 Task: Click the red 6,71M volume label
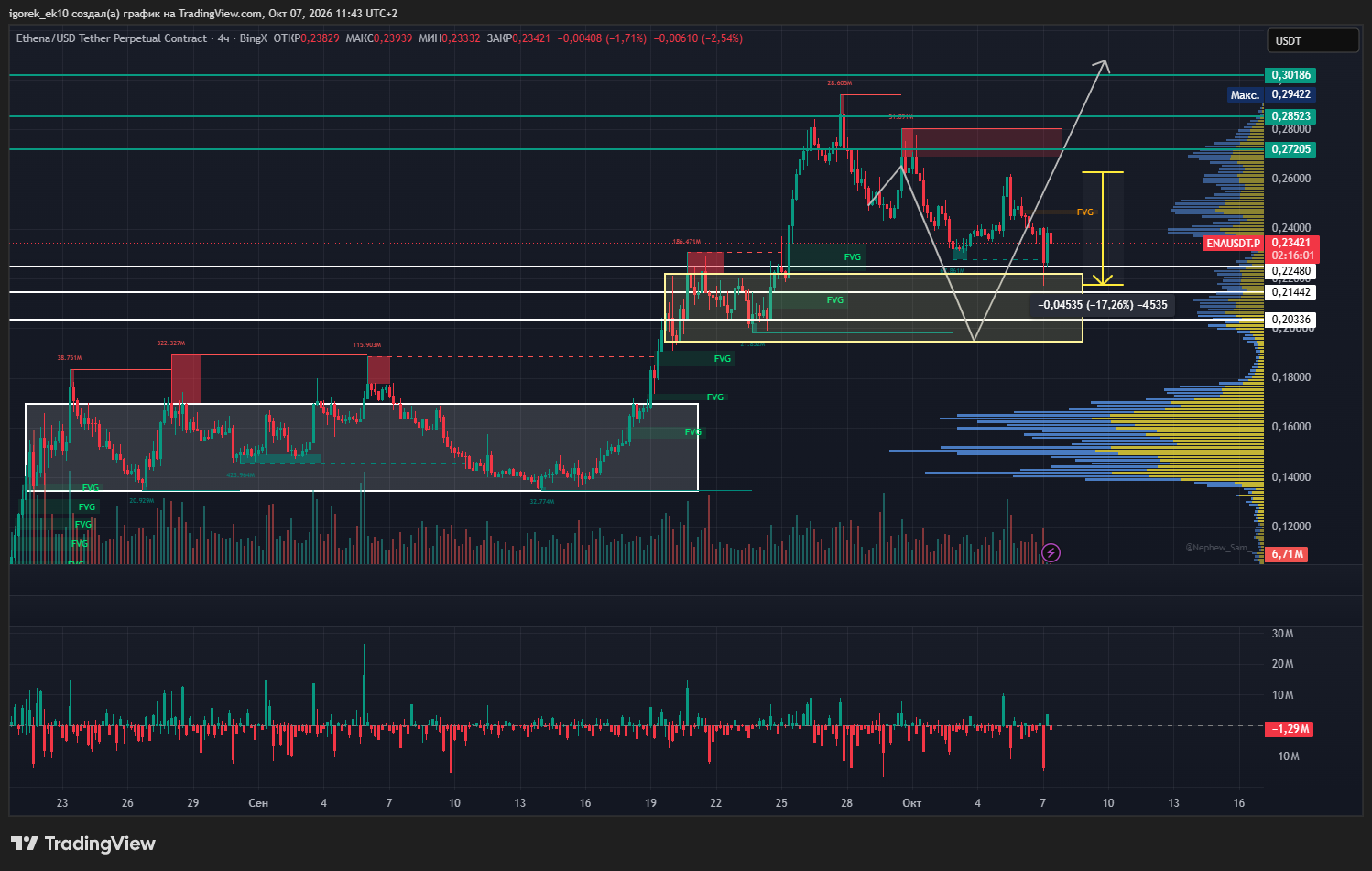pos(1287,554)
